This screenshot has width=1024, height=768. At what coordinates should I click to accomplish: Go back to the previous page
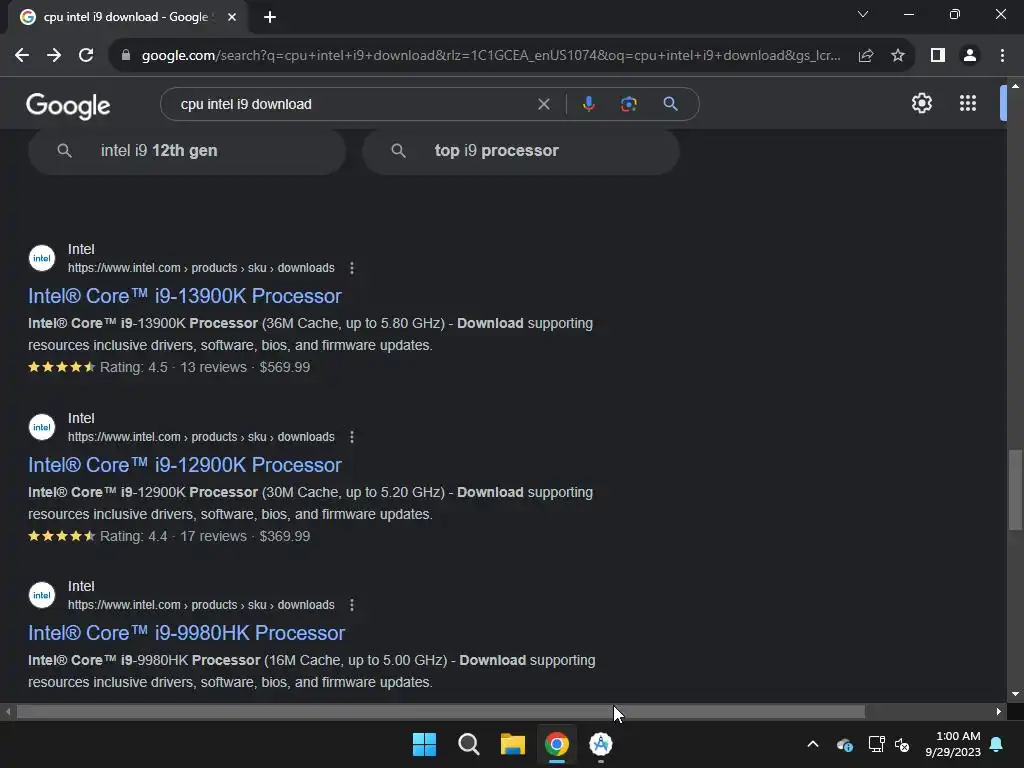(22, 56)
